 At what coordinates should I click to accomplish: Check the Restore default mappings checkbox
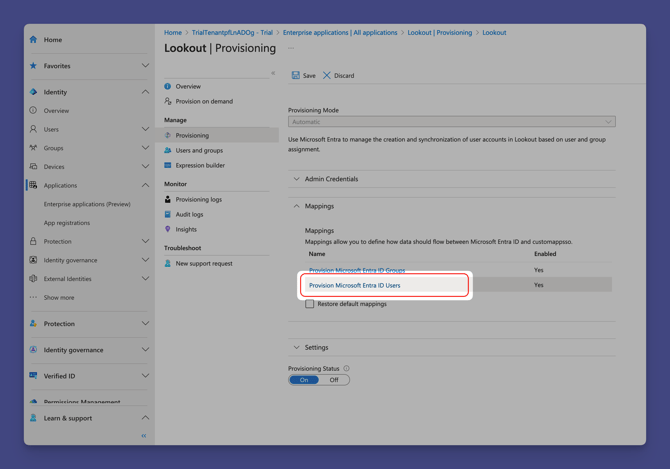click(x=309, y=304)
